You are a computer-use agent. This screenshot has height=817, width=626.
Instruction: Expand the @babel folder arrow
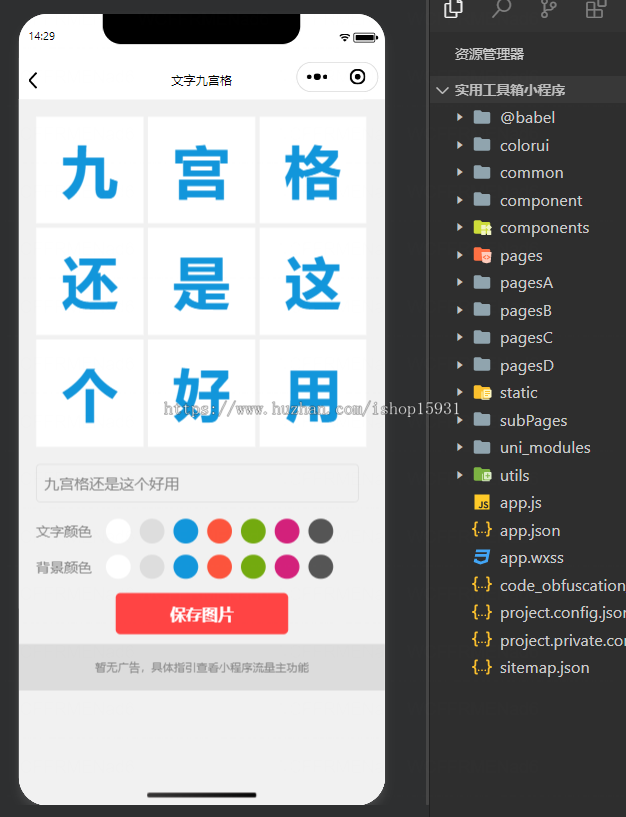[x=459, y=117]
